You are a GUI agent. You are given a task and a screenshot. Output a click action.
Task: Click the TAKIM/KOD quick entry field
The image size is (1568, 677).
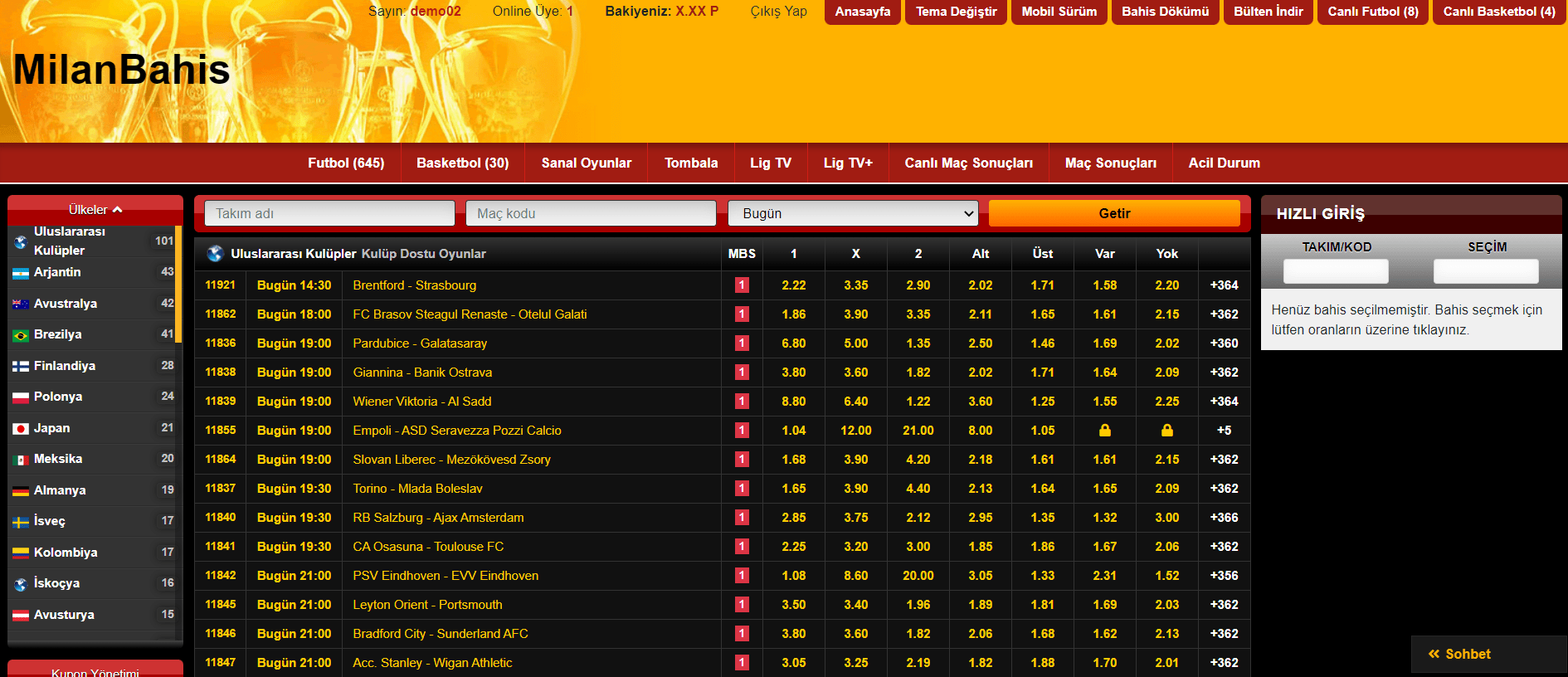click(x=1336, y=271)
